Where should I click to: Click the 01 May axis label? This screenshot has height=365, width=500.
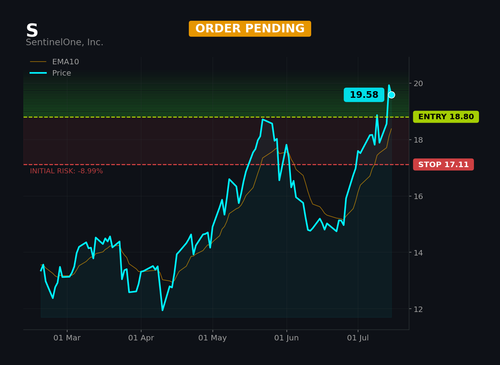coord(212,338)
